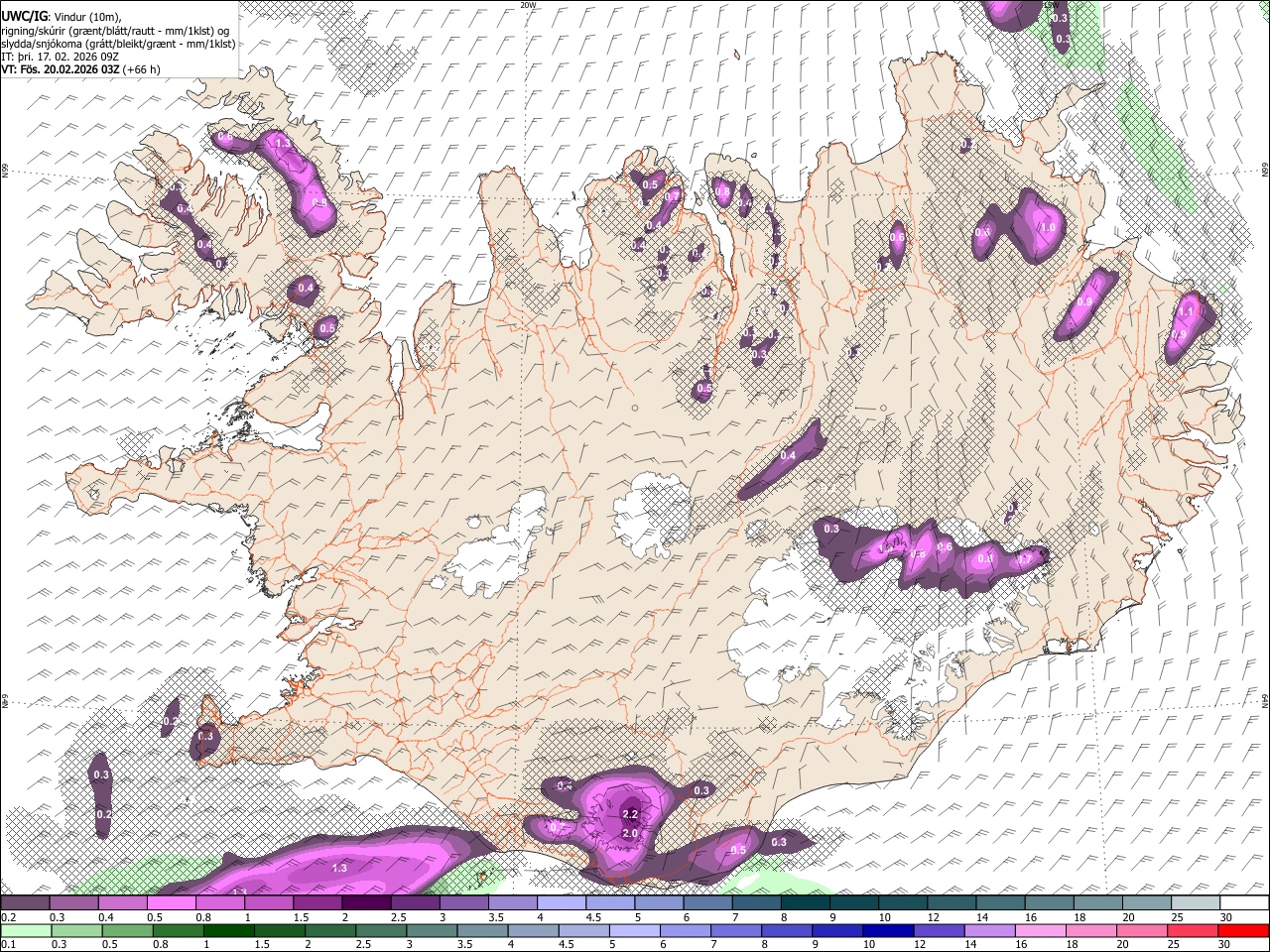
Task: Click the '4.5' label on the snow legend row
Action: pyautogui.click(x=593, y=917)
